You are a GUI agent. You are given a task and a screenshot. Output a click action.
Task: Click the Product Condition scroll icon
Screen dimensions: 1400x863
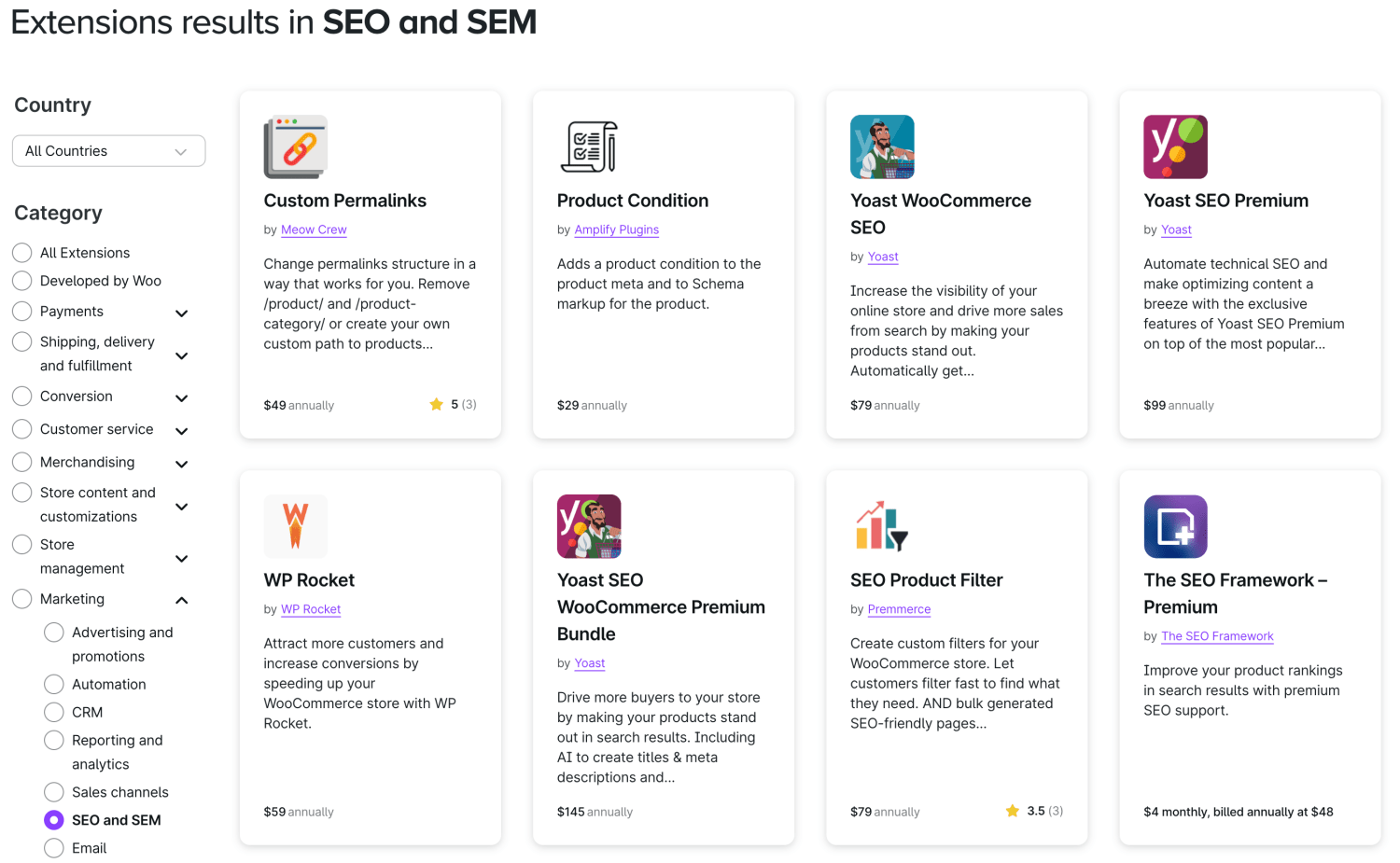pos(589,146)
